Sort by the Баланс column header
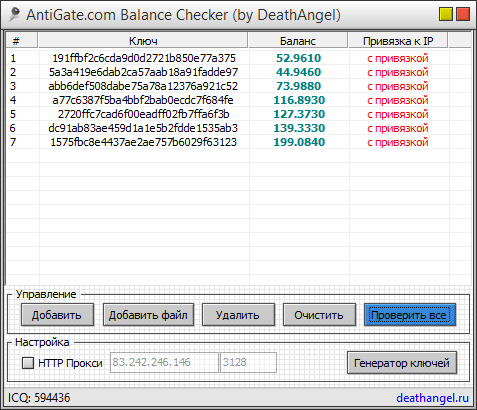 point(298,41)
